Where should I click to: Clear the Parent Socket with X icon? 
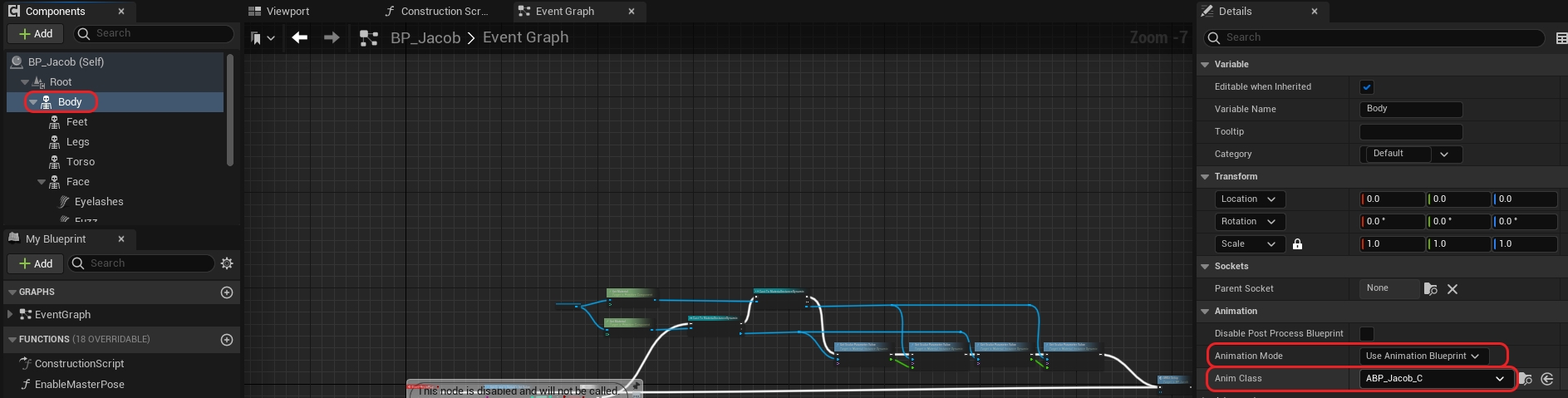(x=1452, y=289)
